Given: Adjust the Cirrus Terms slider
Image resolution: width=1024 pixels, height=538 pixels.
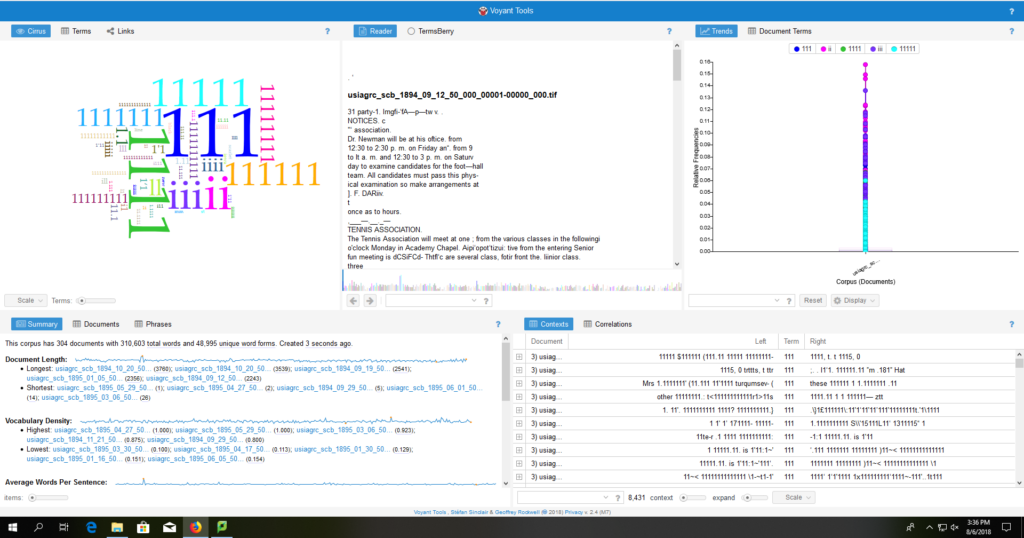Looking at the screenshot, I should coord(95,301).
